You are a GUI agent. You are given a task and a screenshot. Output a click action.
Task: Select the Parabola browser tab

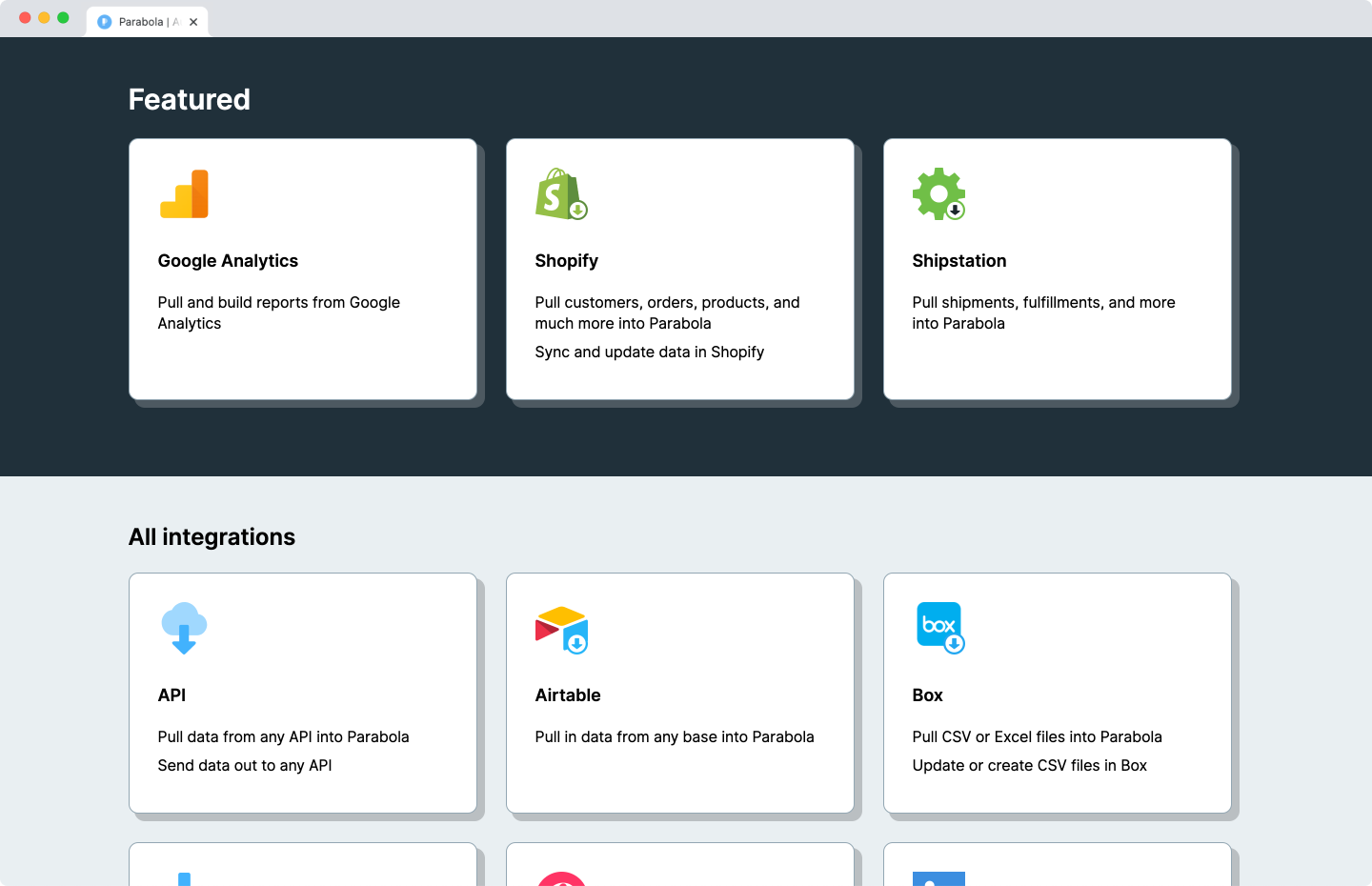147,22
